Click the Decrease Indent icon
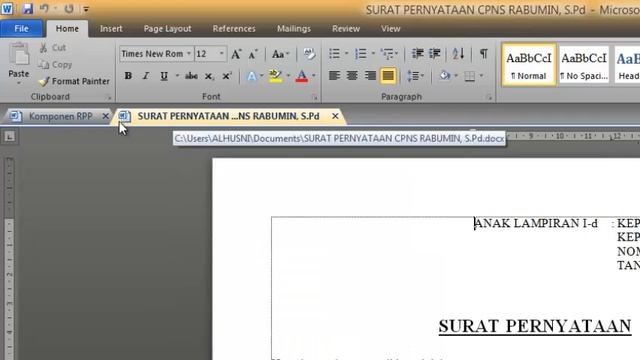Image resolution: width=640 pixels, height=360 pixels. (418, 53)
